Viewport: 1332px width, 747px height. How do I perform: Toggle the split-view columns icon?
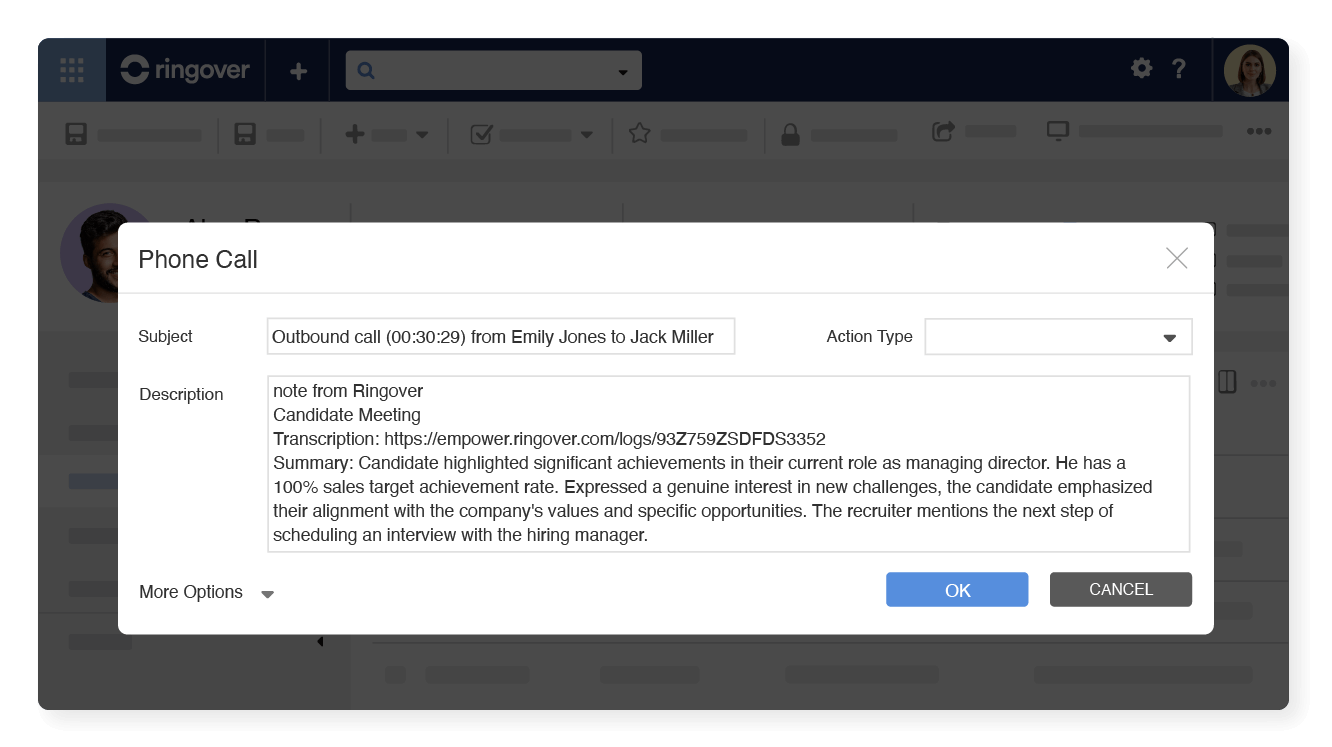[x=1227, y=381]
